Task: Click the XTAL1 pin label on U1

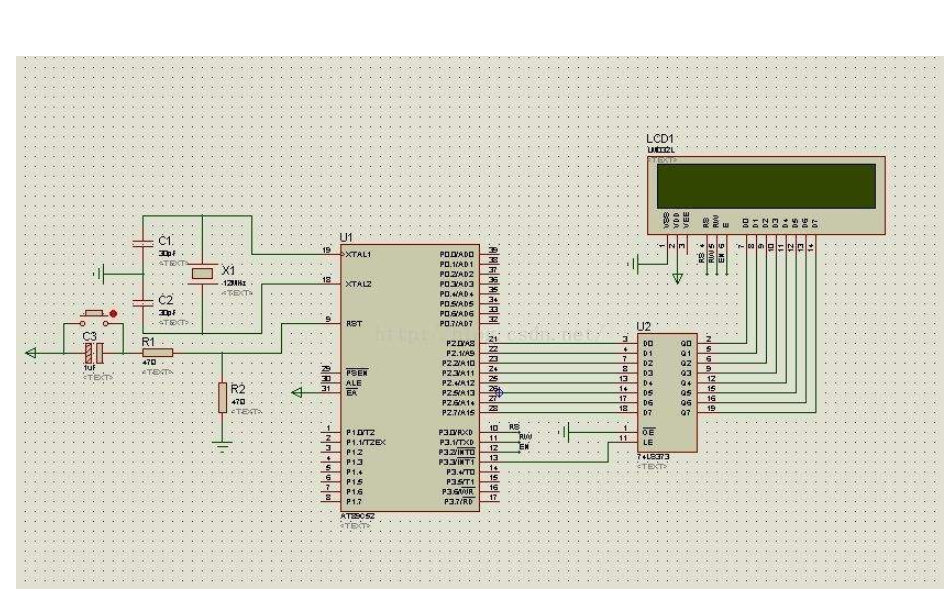Action: pyautogui.click(x=358, y=254)
